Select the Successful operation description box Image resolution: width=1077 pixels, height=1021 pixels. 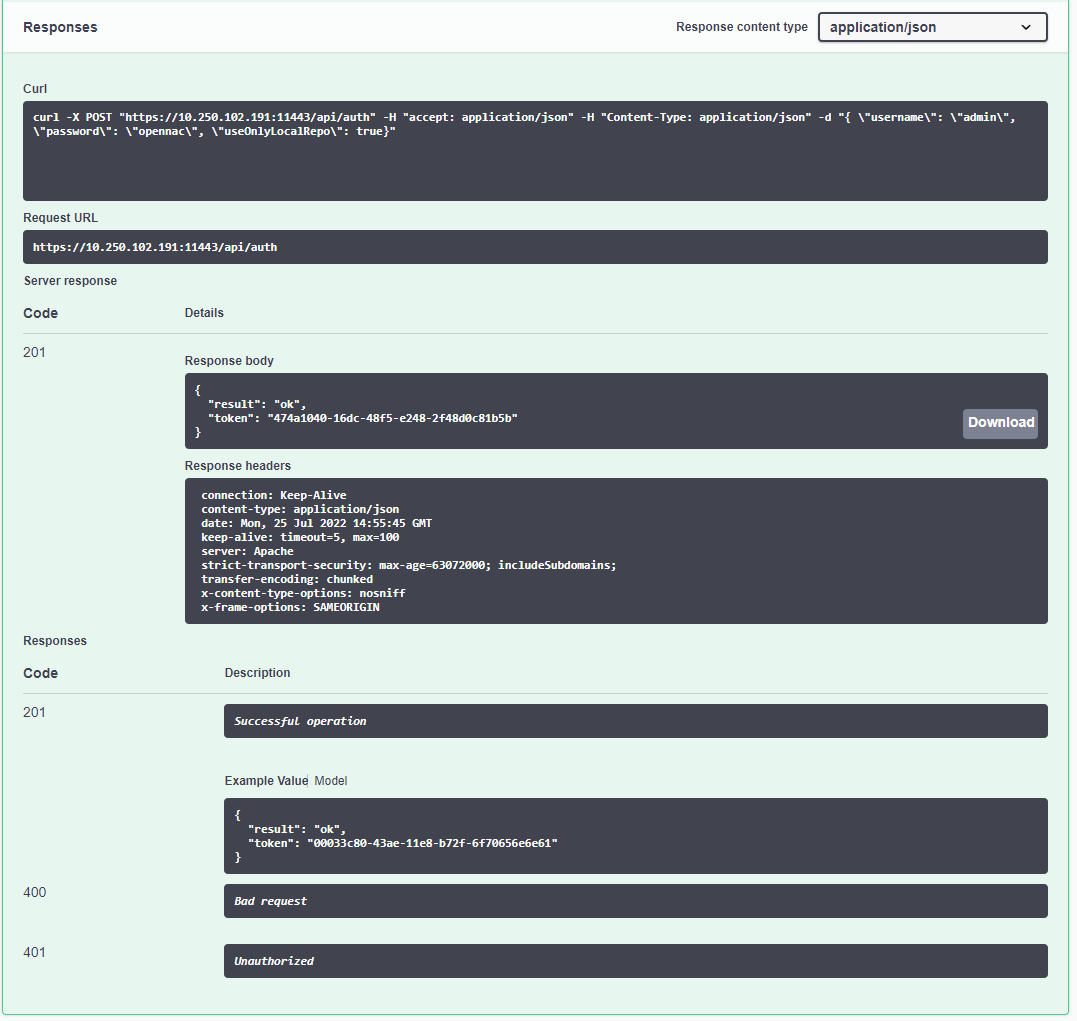tap(635, 721)
